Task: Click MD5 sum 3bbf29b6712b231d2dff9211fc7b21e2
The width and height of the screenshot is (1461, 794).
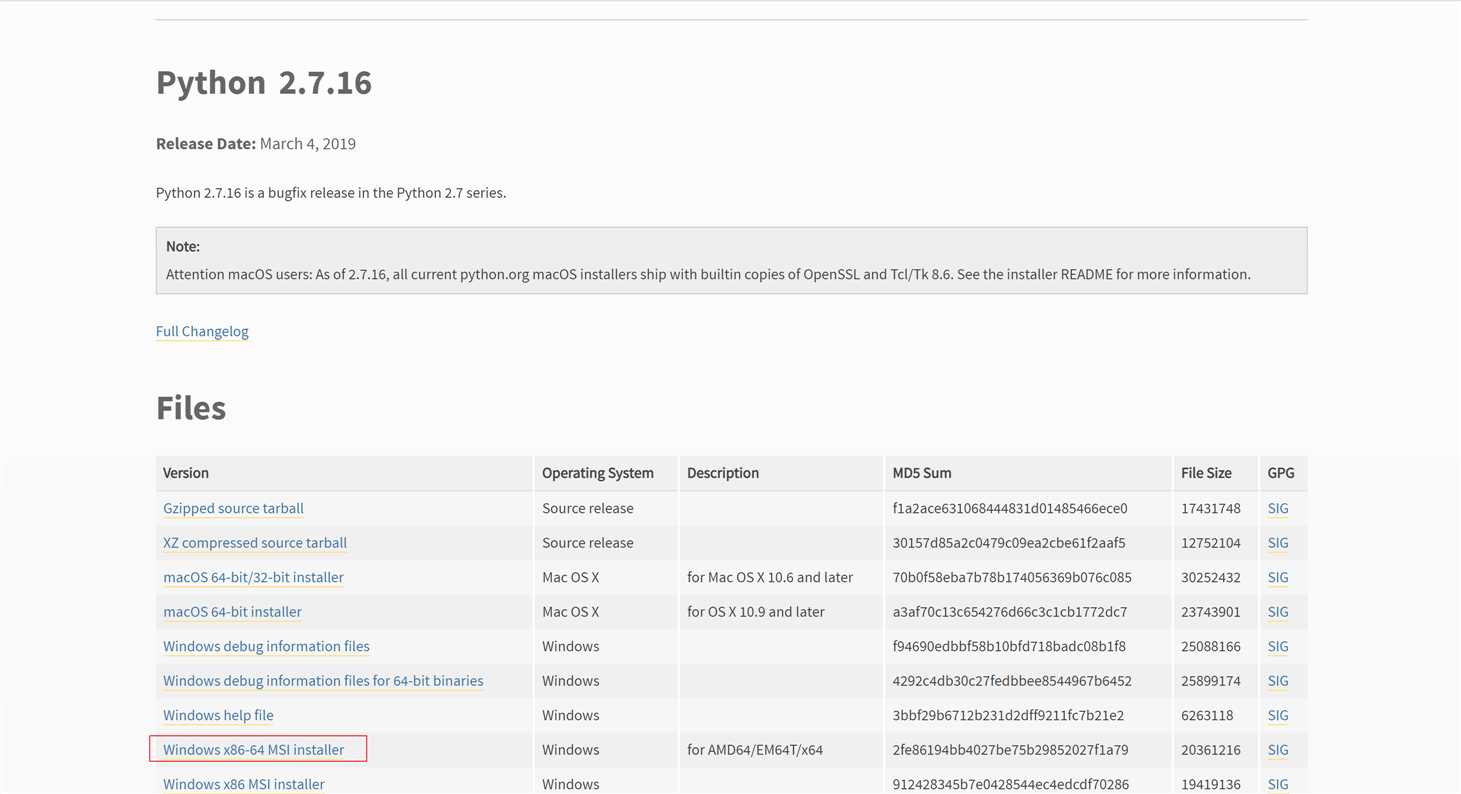Action: (x=1008, y=715)
